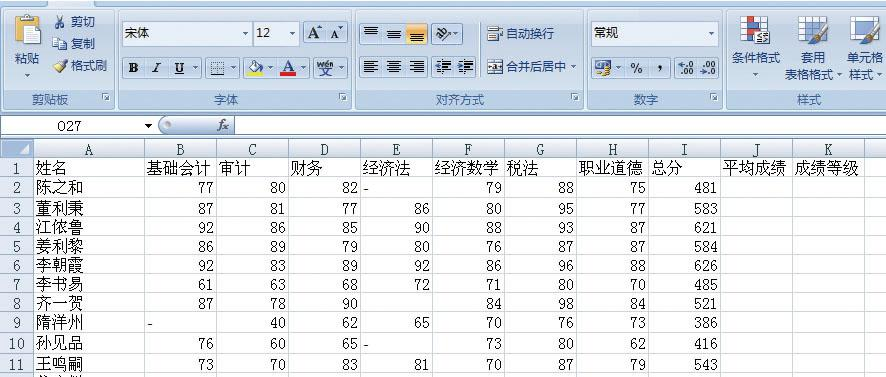
Task: Open font size dropdown 12
Action: 292,34
